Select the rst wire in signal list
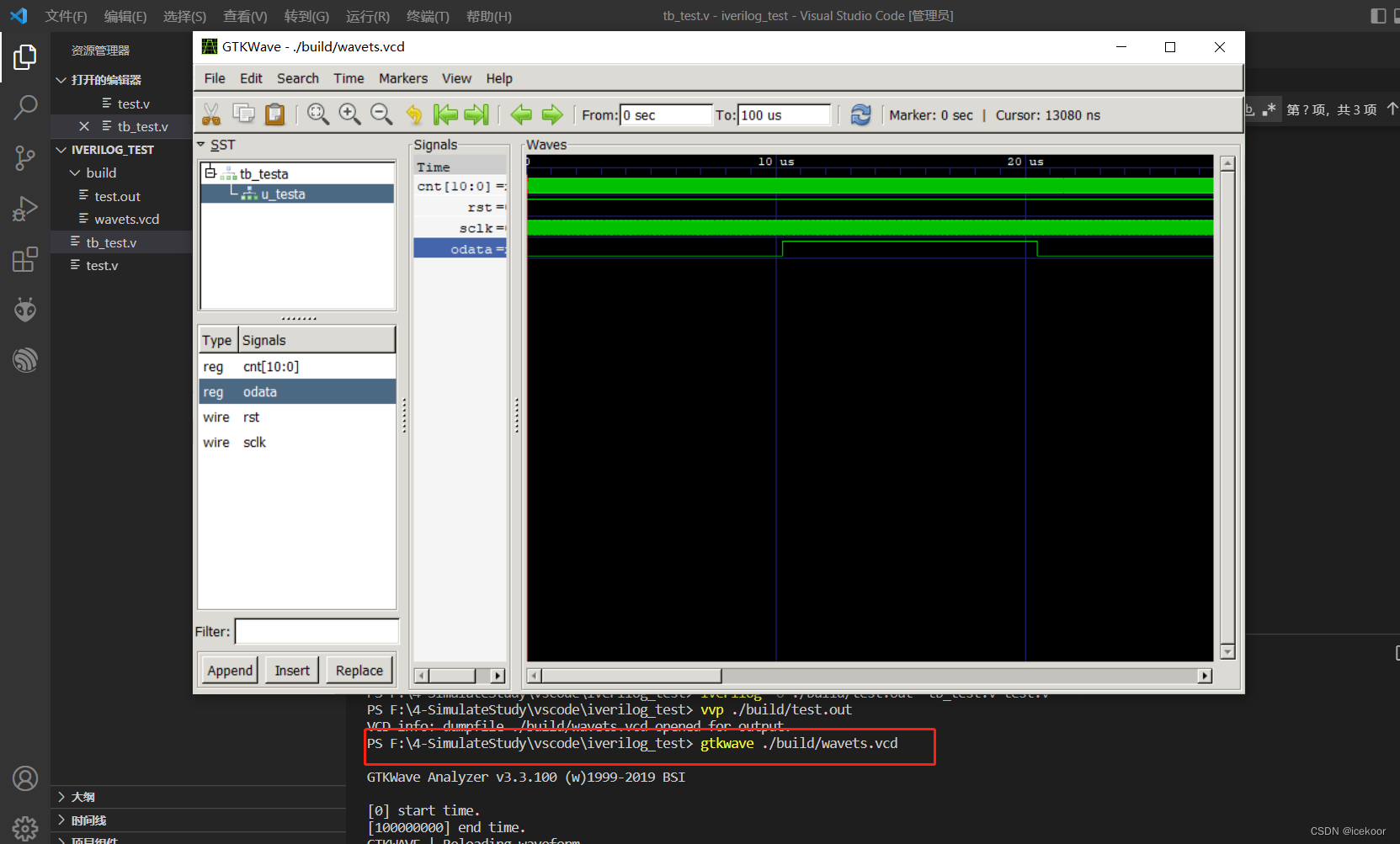 (296, 417)
